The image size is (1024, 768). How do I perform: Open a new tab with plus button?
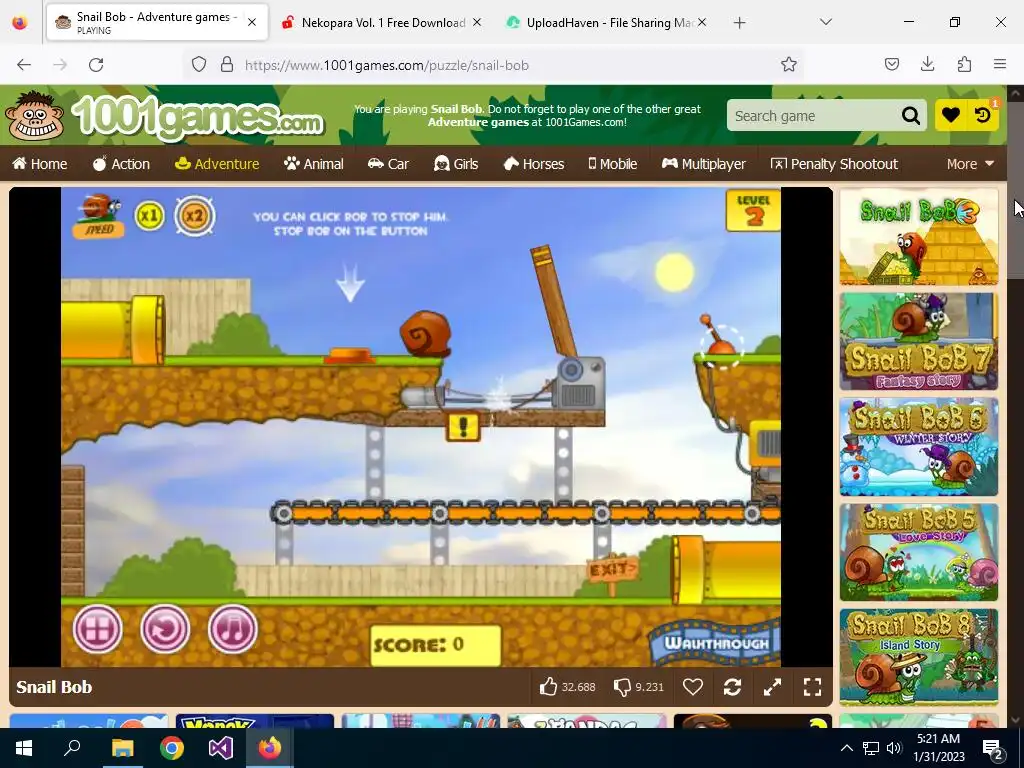tap(739, 23)
